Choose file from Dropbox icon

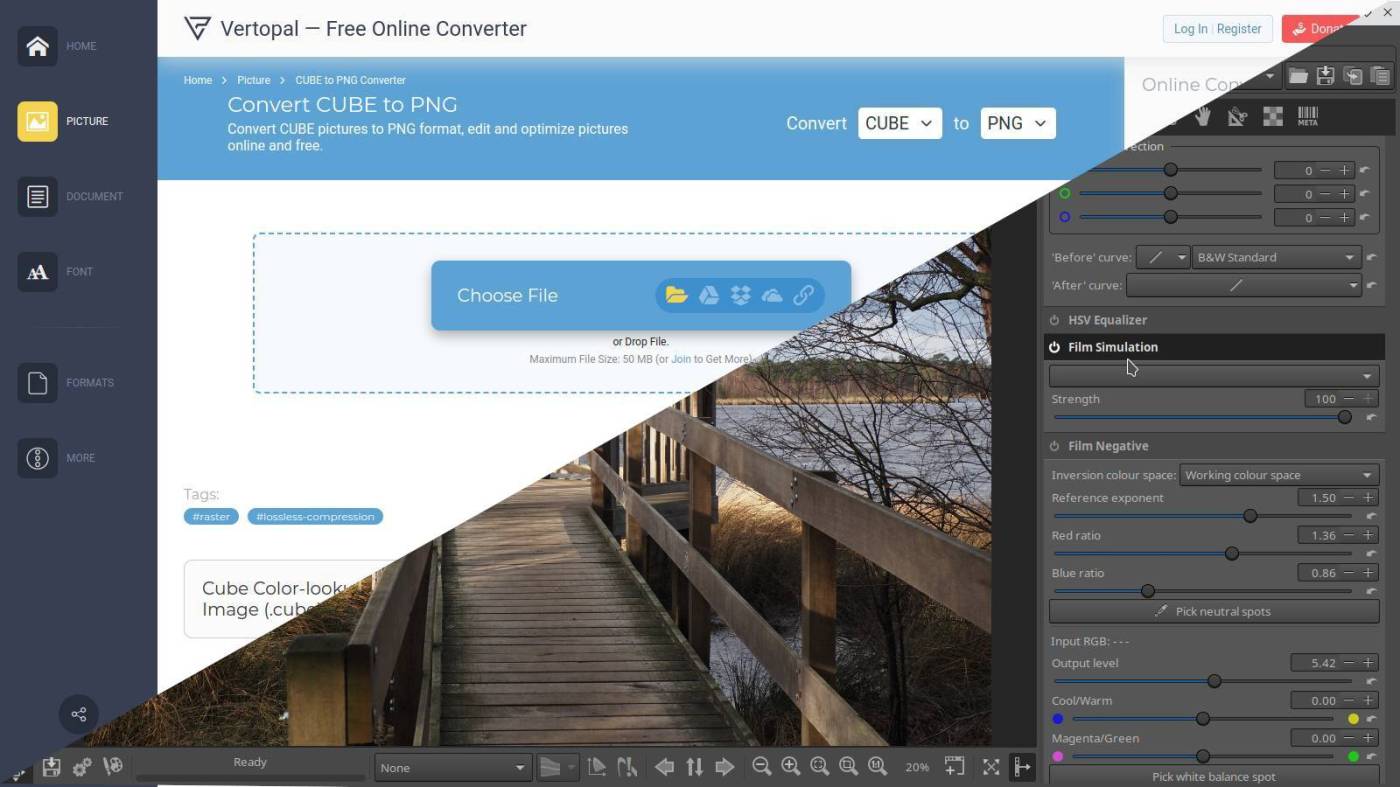click(740, 295)
